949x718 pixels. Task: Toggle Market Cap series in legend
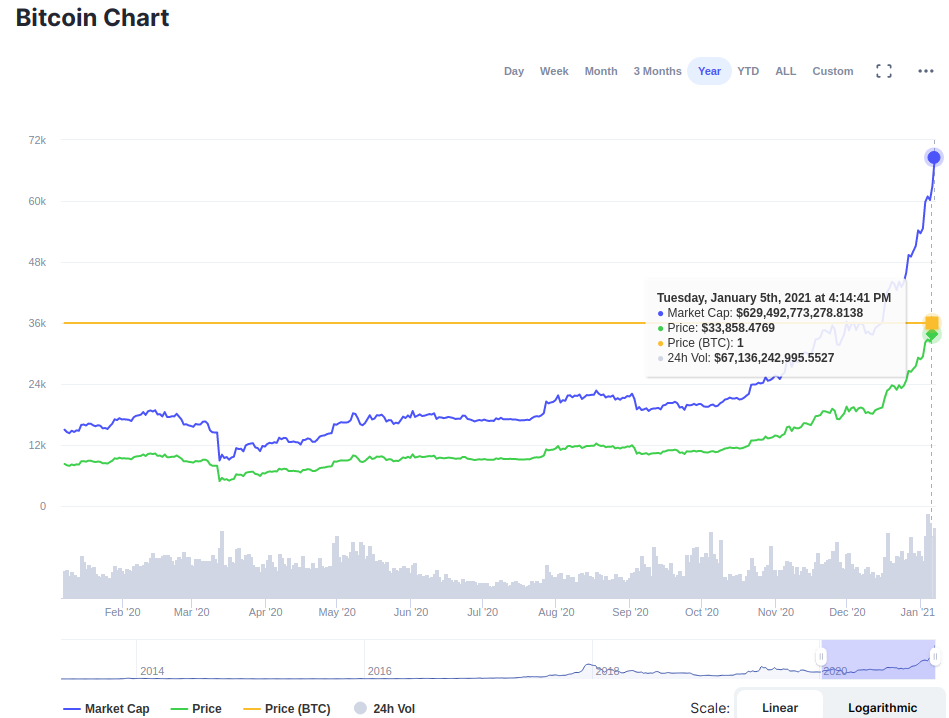pos(107,708)
